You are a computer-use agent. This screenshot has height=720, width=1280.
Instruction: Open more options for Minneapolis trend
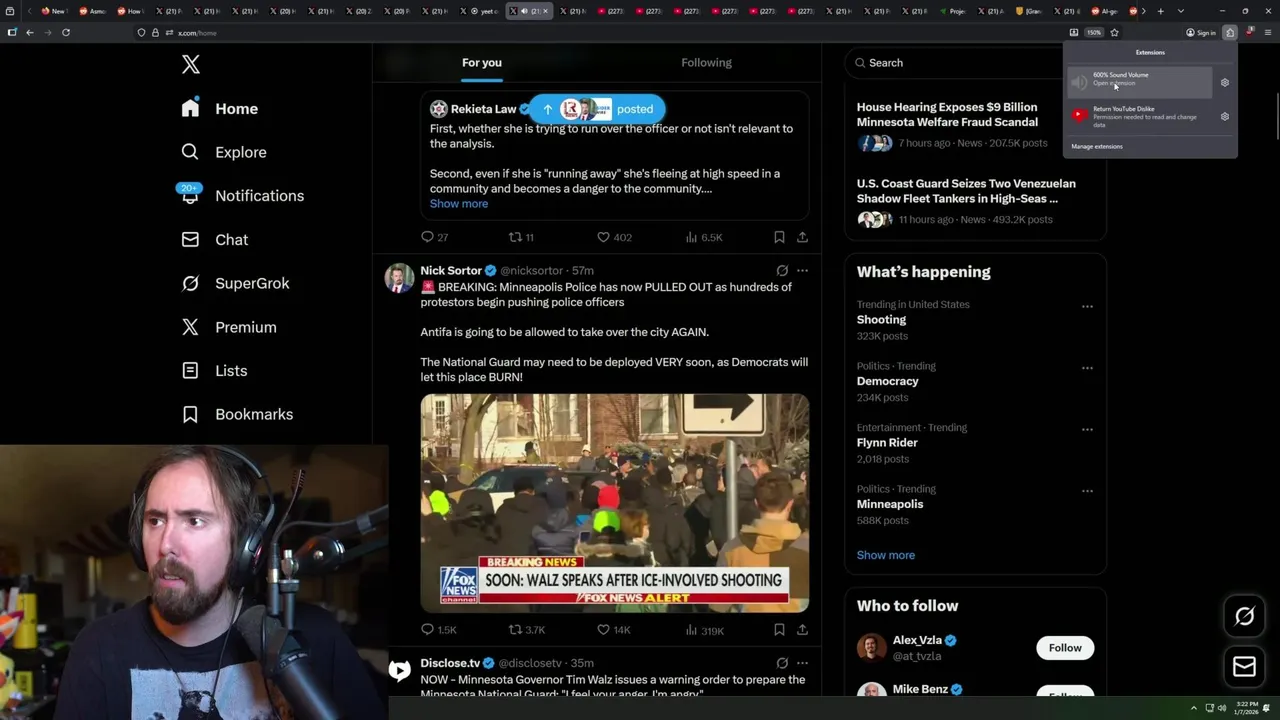pos(1087,491)
